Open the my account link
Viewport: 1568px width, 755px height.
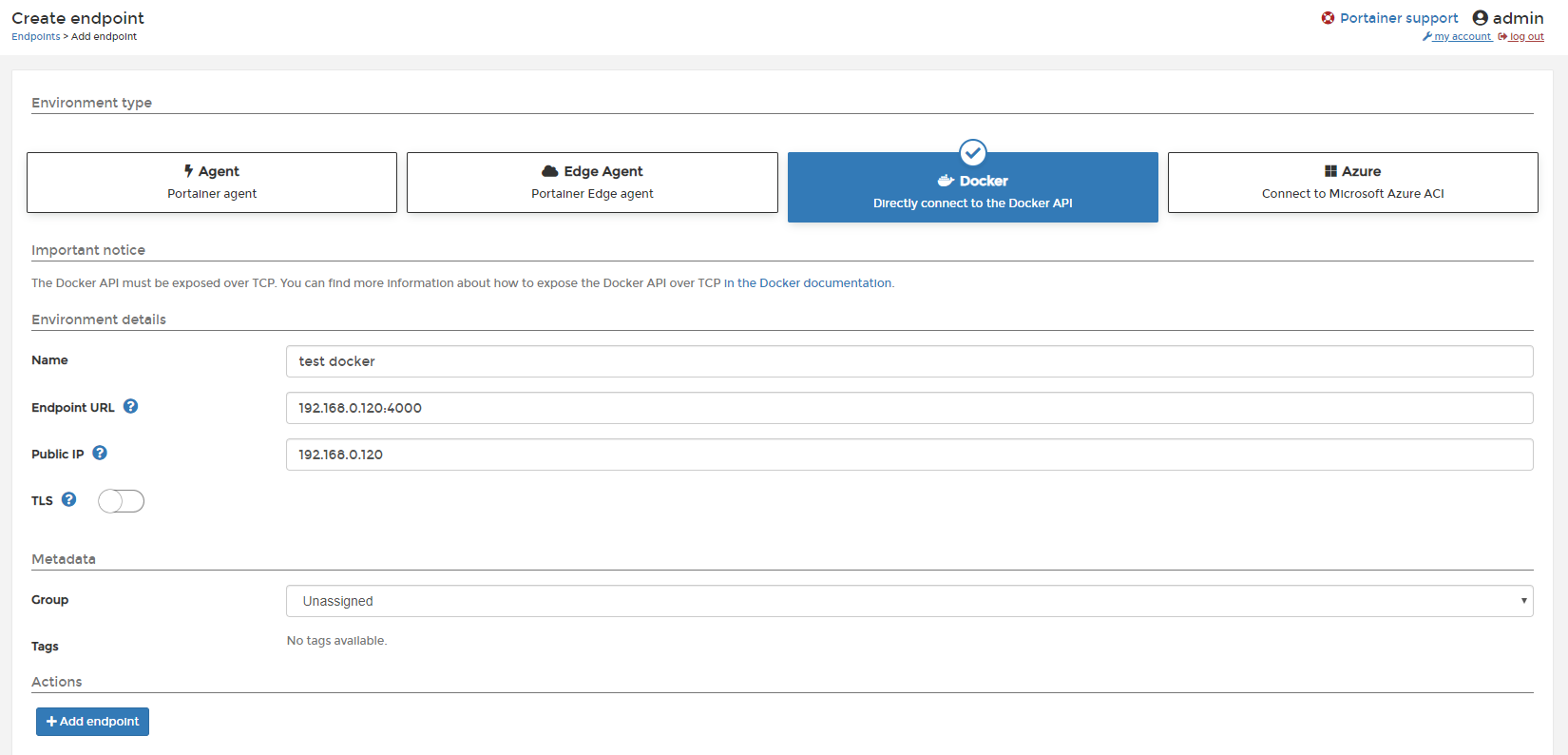tap(1463, 36)
